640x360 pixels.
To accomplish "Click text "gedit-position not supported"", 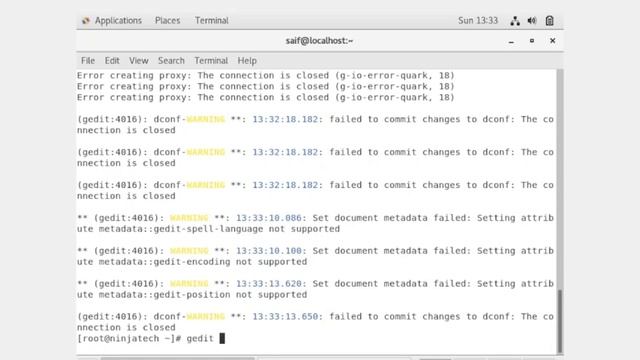I will point(230,295).
